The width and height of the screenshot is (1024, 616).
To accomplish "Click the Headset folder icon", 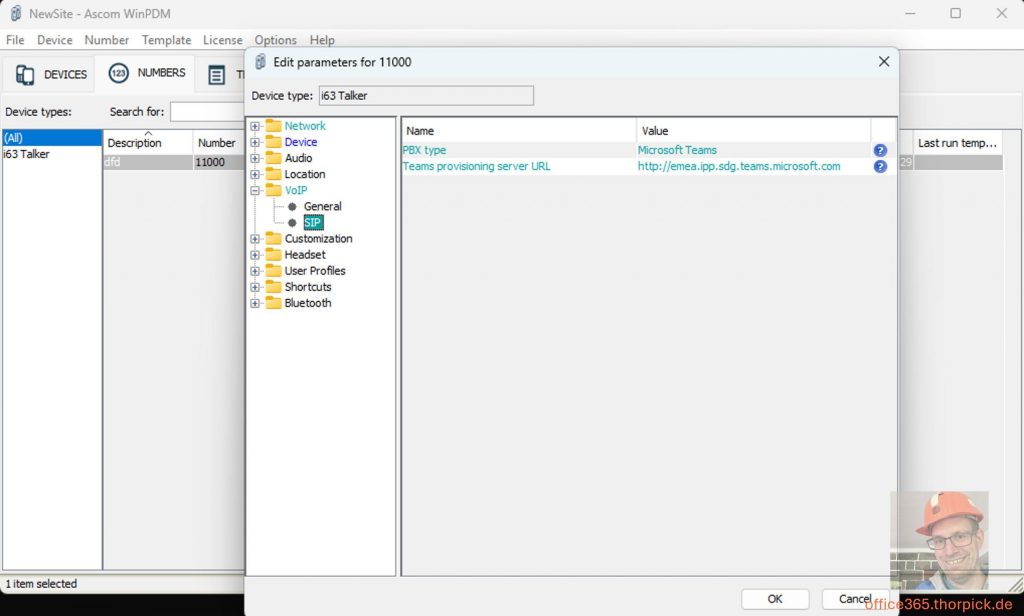I will (273, 255).
